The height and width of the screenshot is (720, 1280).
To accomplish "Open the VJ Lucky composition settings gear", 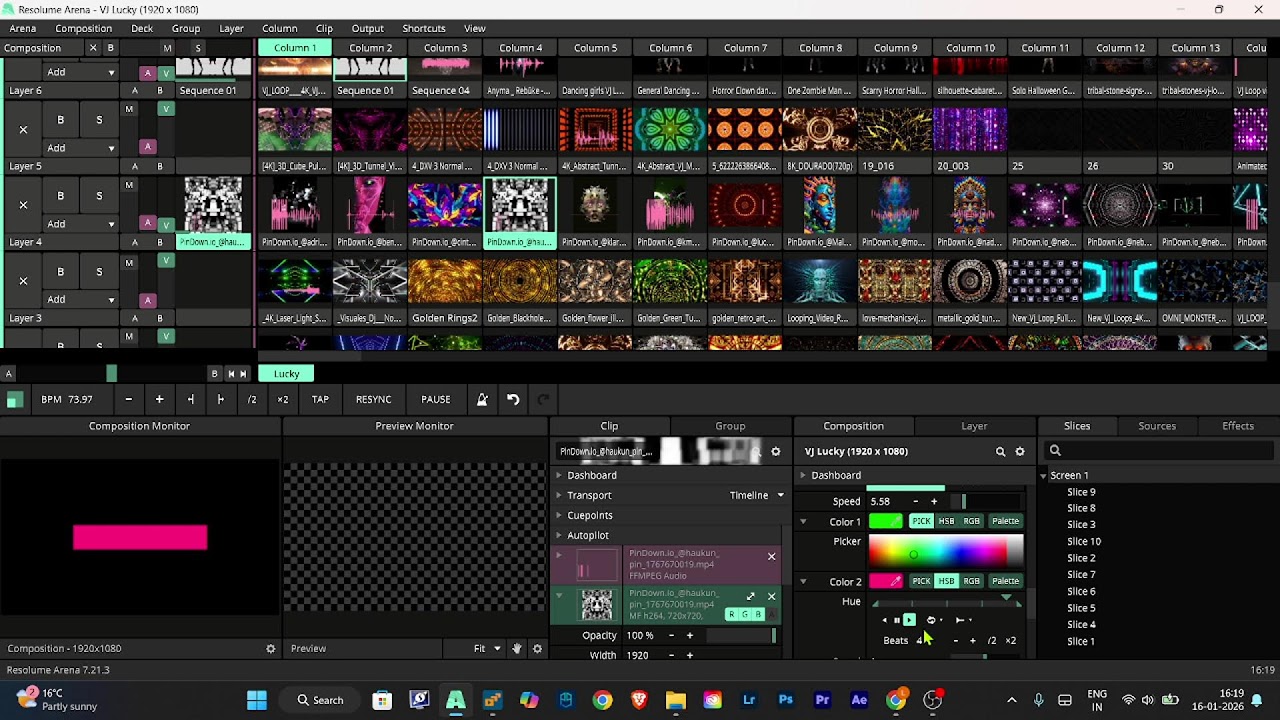I will pyautogui.click(x=1020, y=451).
